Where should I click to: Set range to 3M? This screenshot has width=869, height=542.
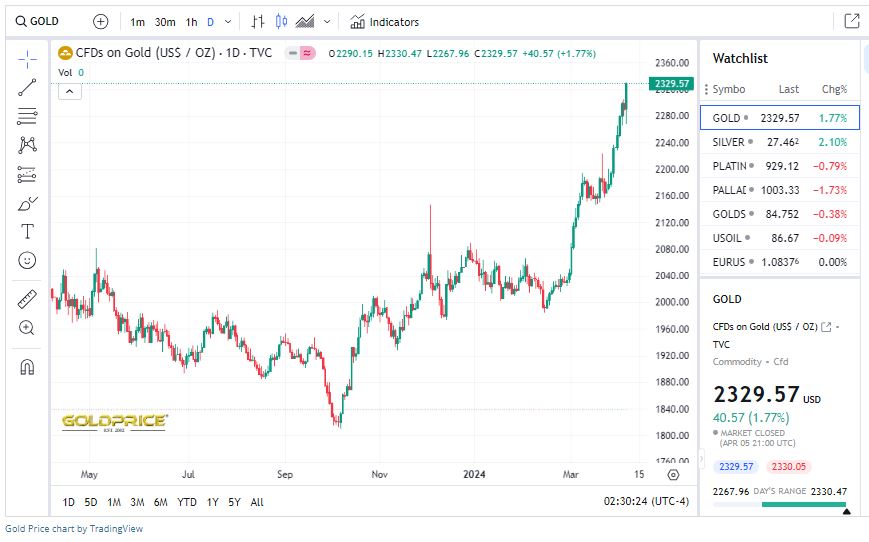(x=137, y=502)
